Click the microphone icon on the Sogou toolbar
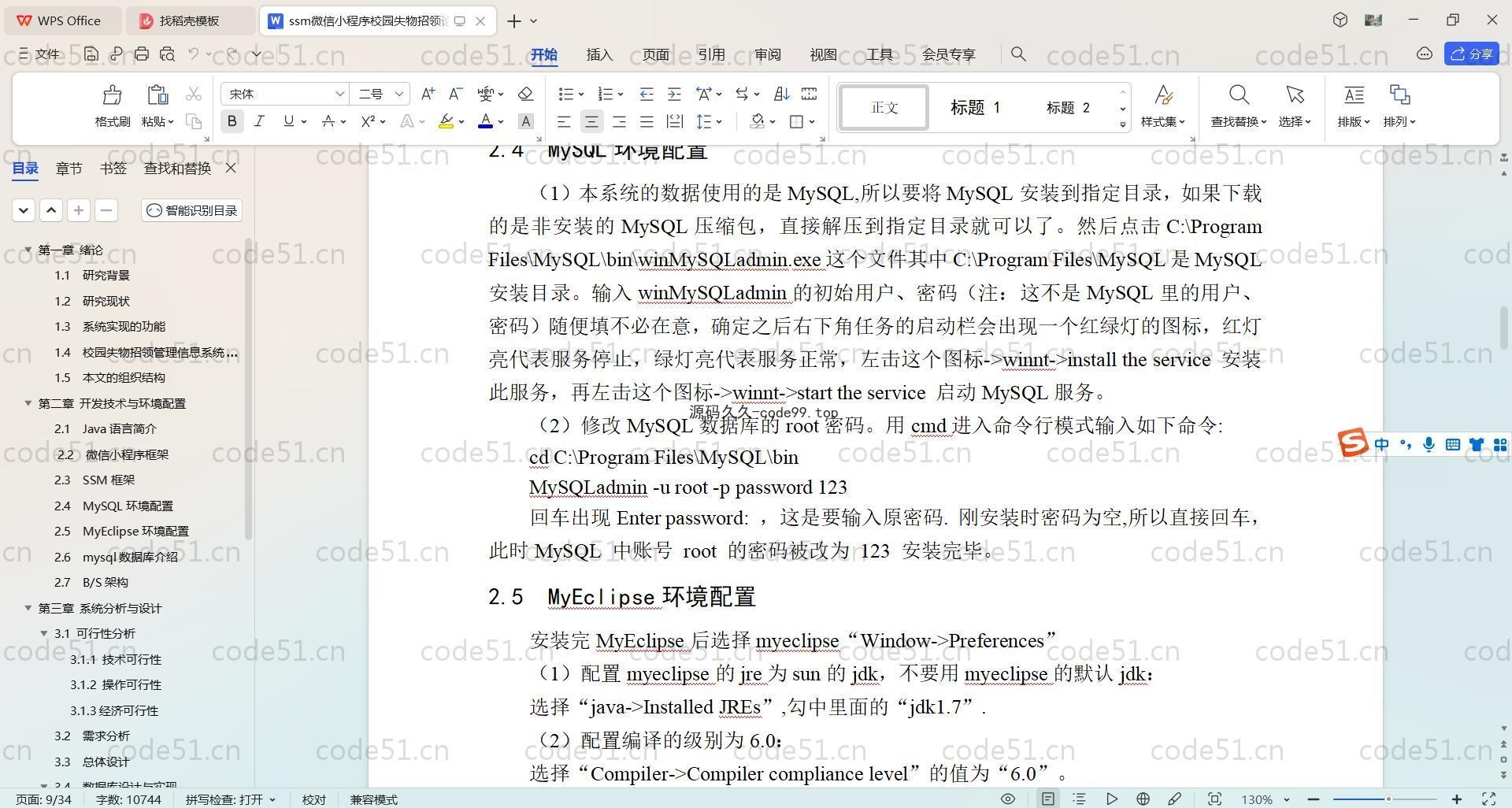 (1429, 445)
